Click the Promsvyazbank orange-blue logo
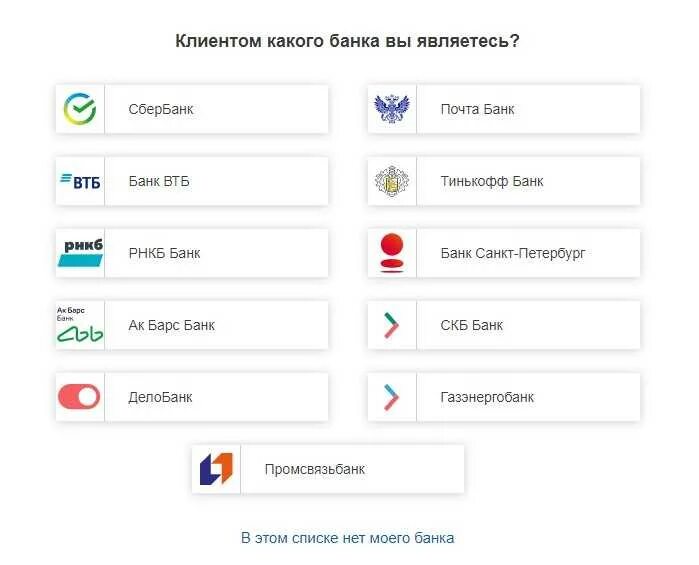This screenshot has height=565, width=699. (x=216, y=469)
